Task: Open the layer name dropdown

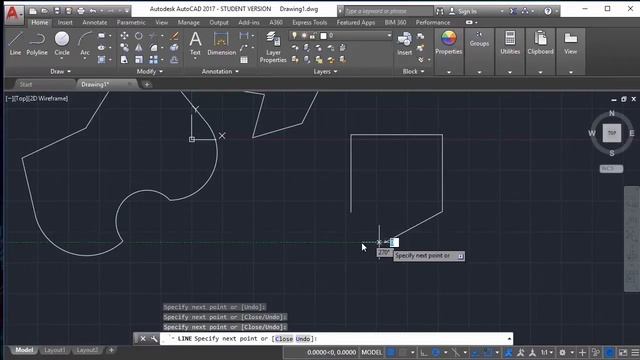Action: coord(389,36)
